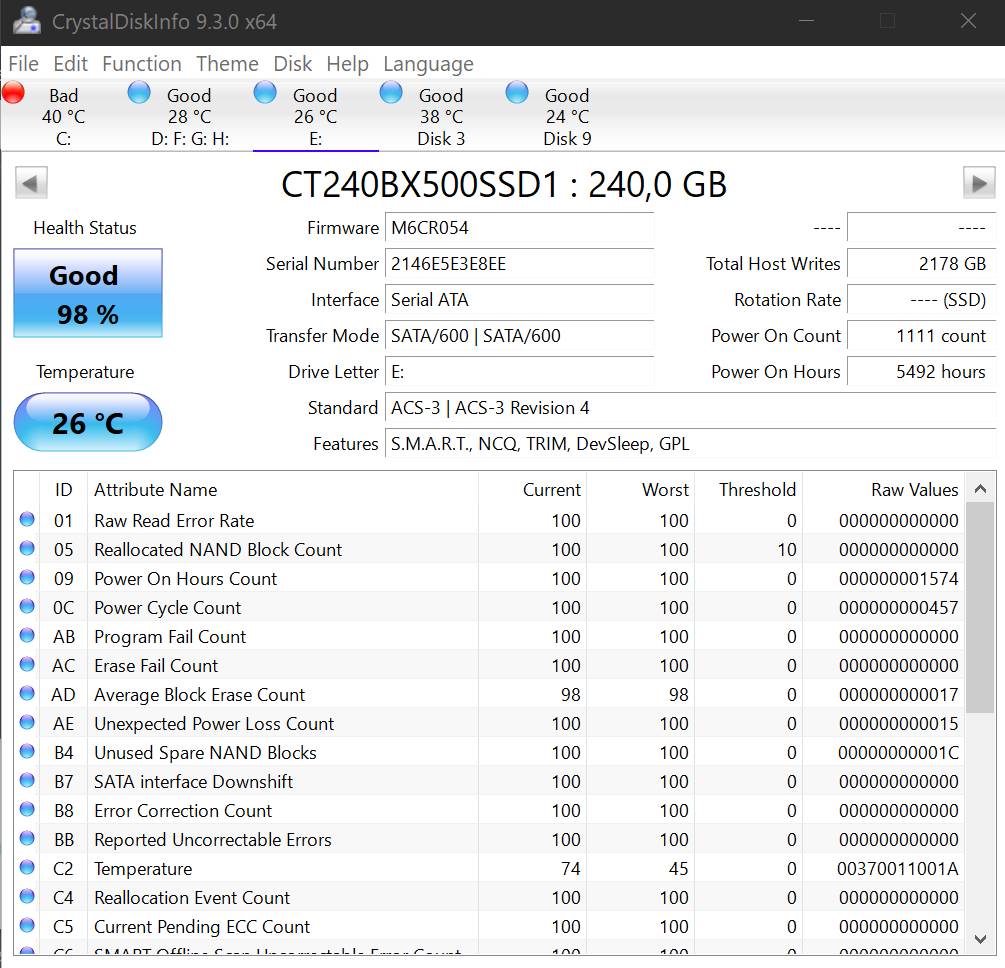Screen dimensions: 1005x968
Task: Select the Good 28 °C D: F: G: H: tab
Action: tap(190, 117)
